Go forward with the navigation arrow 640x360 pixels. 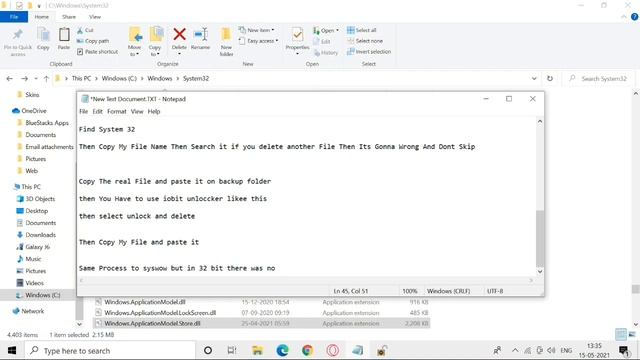click(24, 78)
